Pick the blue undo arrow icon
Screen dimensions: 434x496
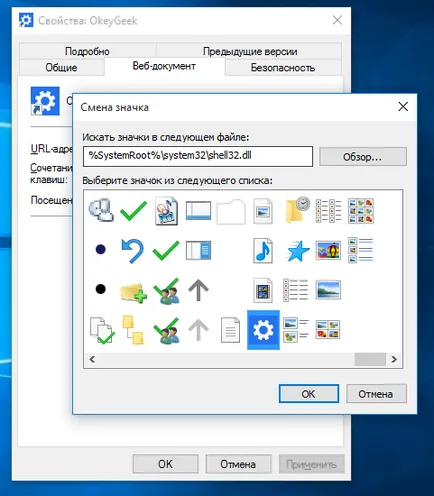point(133,251)
